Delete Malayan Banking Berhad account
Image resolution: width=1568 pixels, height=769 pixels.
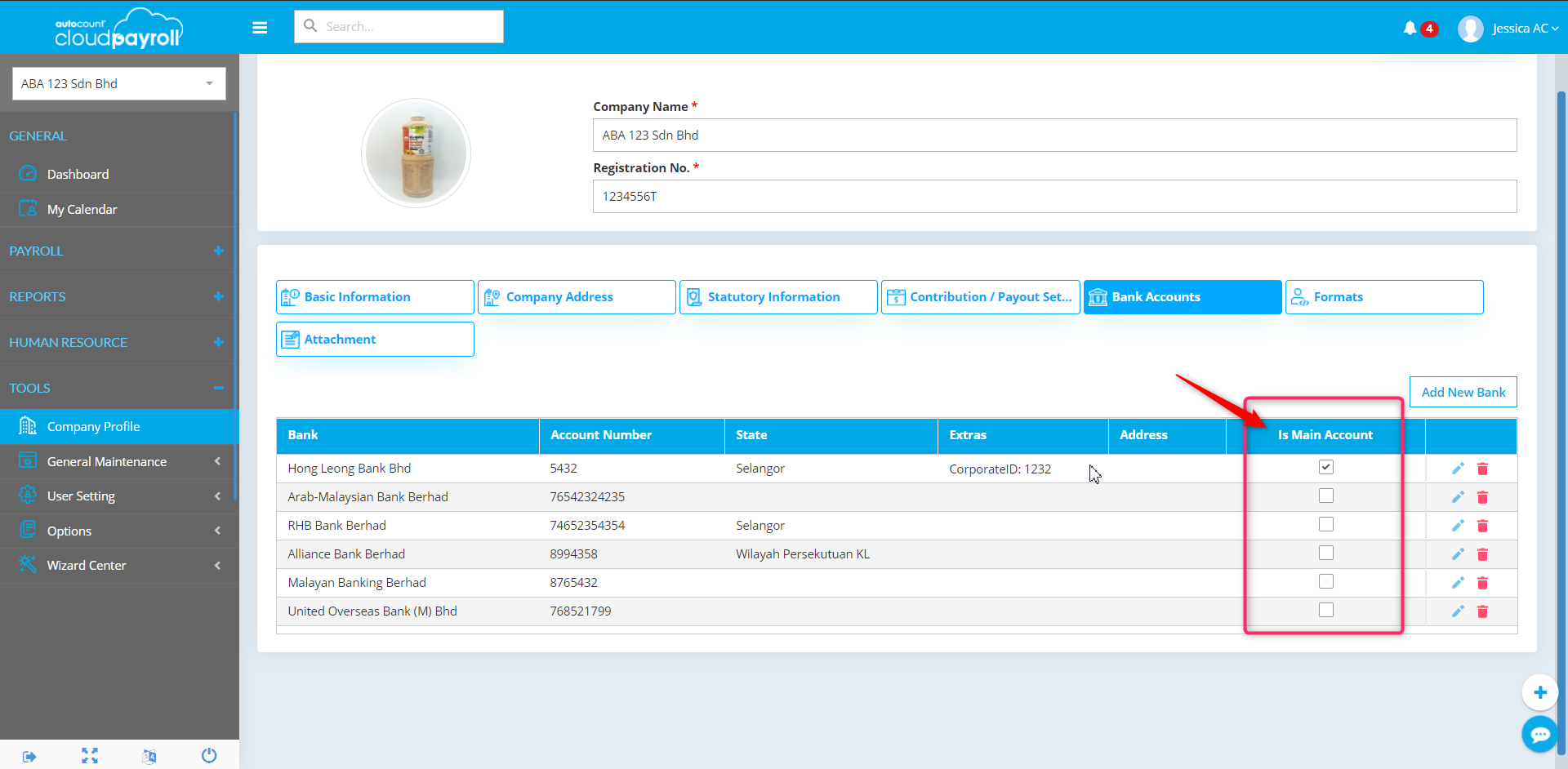click(1482, 583)
